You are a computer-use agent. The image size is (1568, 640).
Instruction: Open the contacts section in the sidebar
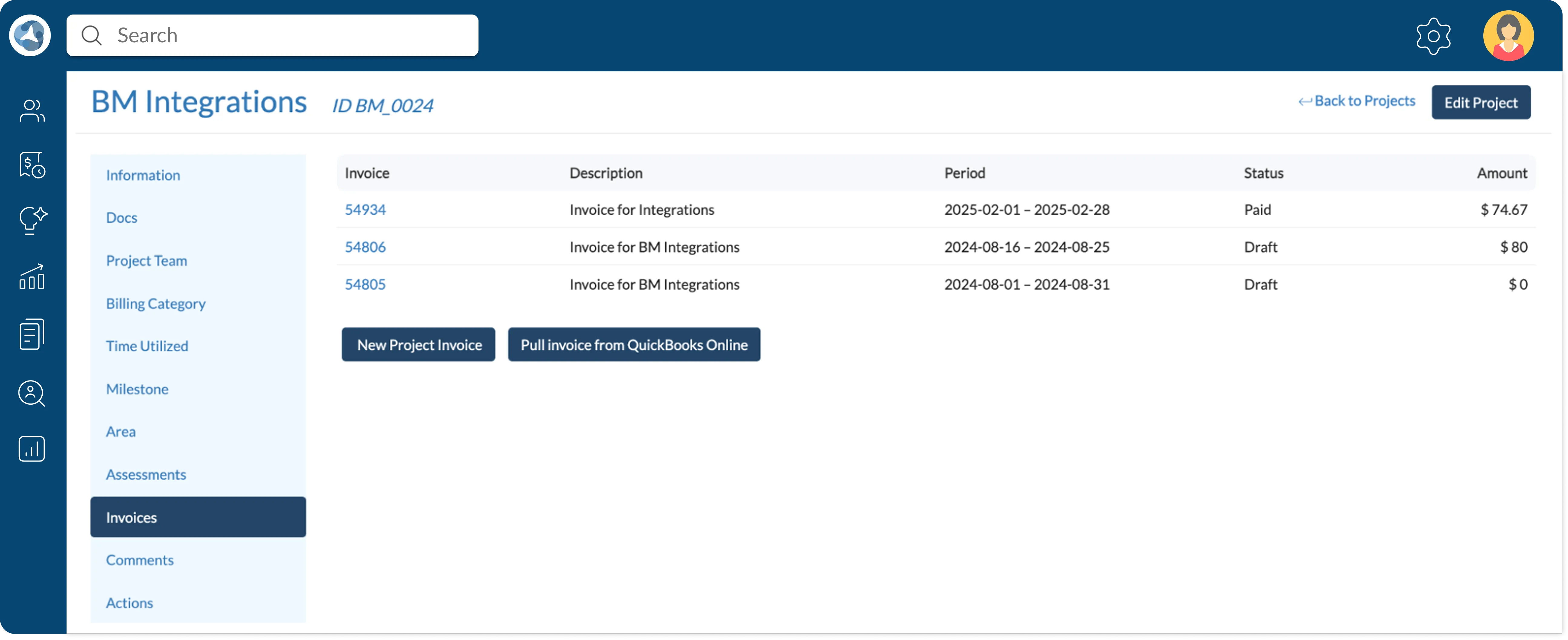point(31,110)
